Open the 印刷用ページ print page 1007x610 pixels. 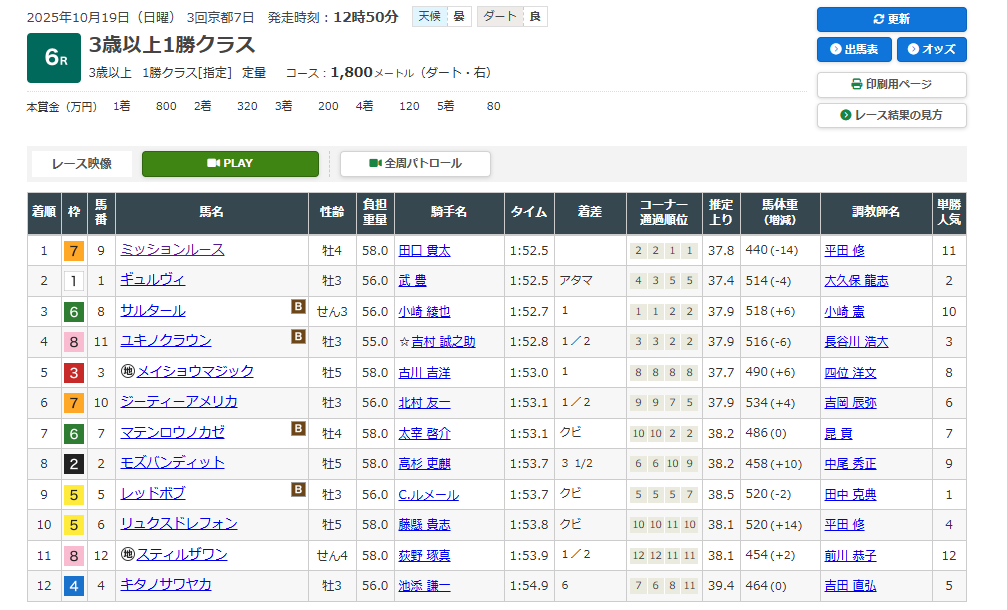[891, 85]
